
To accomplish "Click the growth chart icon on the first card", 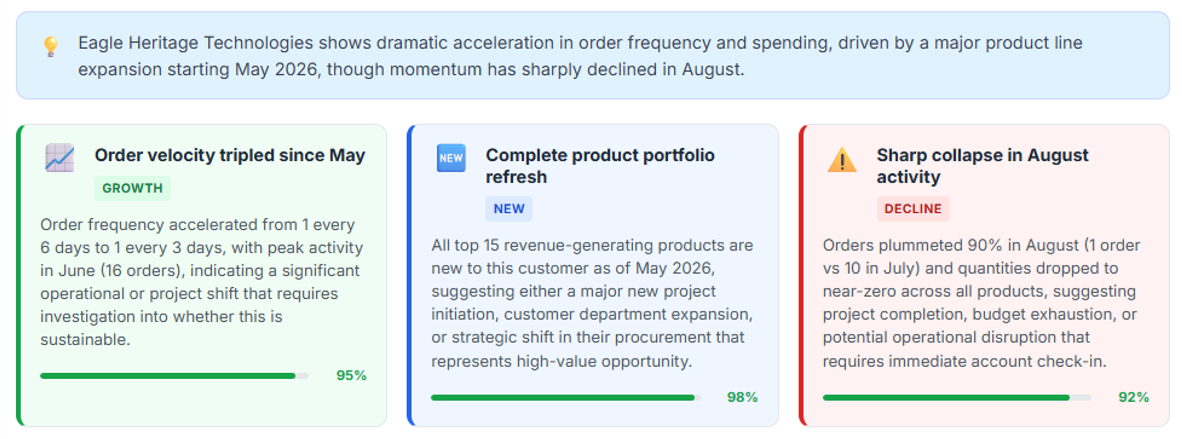I will pyautogui.click(x=60, y=158).
